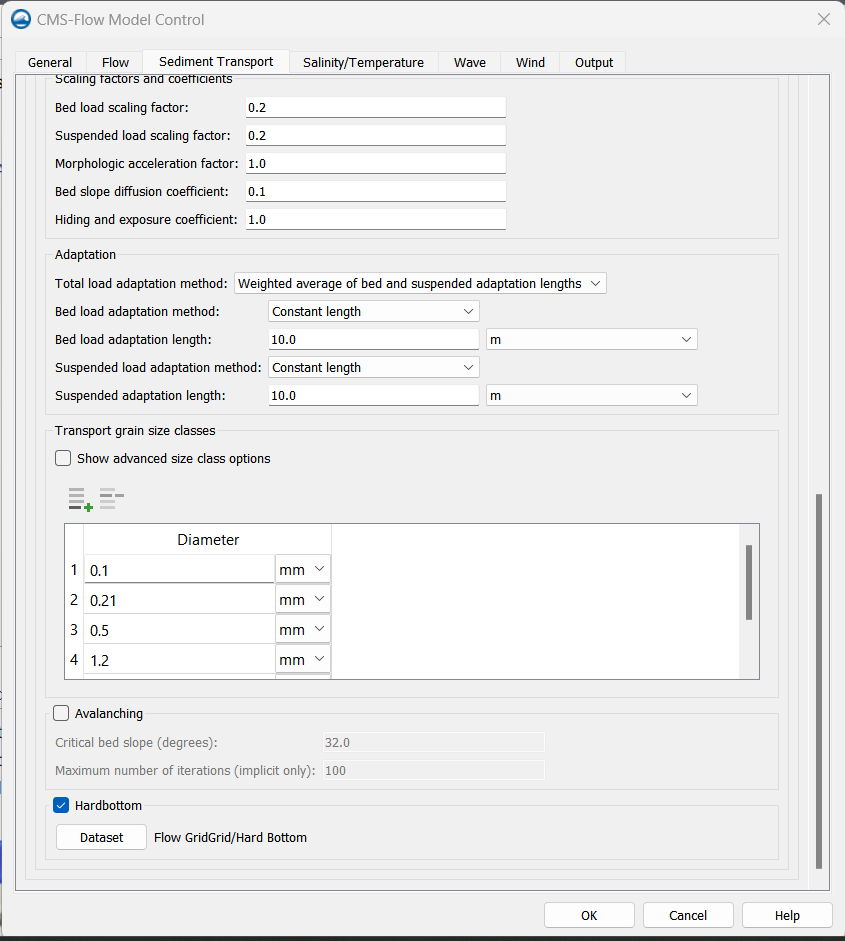Click the Hardbottom Dataset button
This screenshot has height=941, width=845.
click(101, 837)
